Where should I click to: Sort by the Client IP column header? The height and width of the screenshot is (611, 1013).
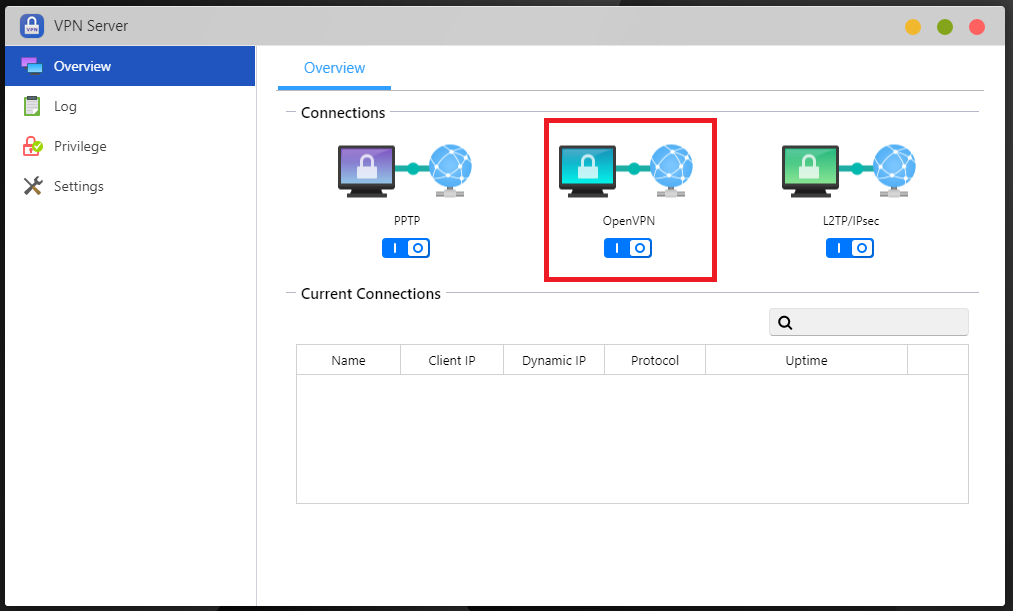pyautogui.click(x=452, y=360)
